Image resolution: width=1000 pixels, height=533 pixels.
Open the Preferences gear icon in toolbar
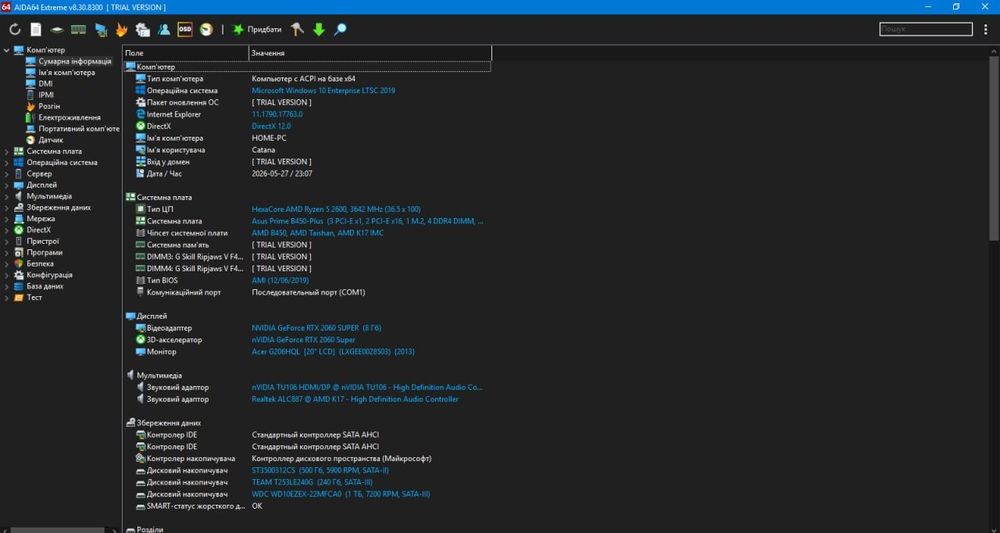143,29
